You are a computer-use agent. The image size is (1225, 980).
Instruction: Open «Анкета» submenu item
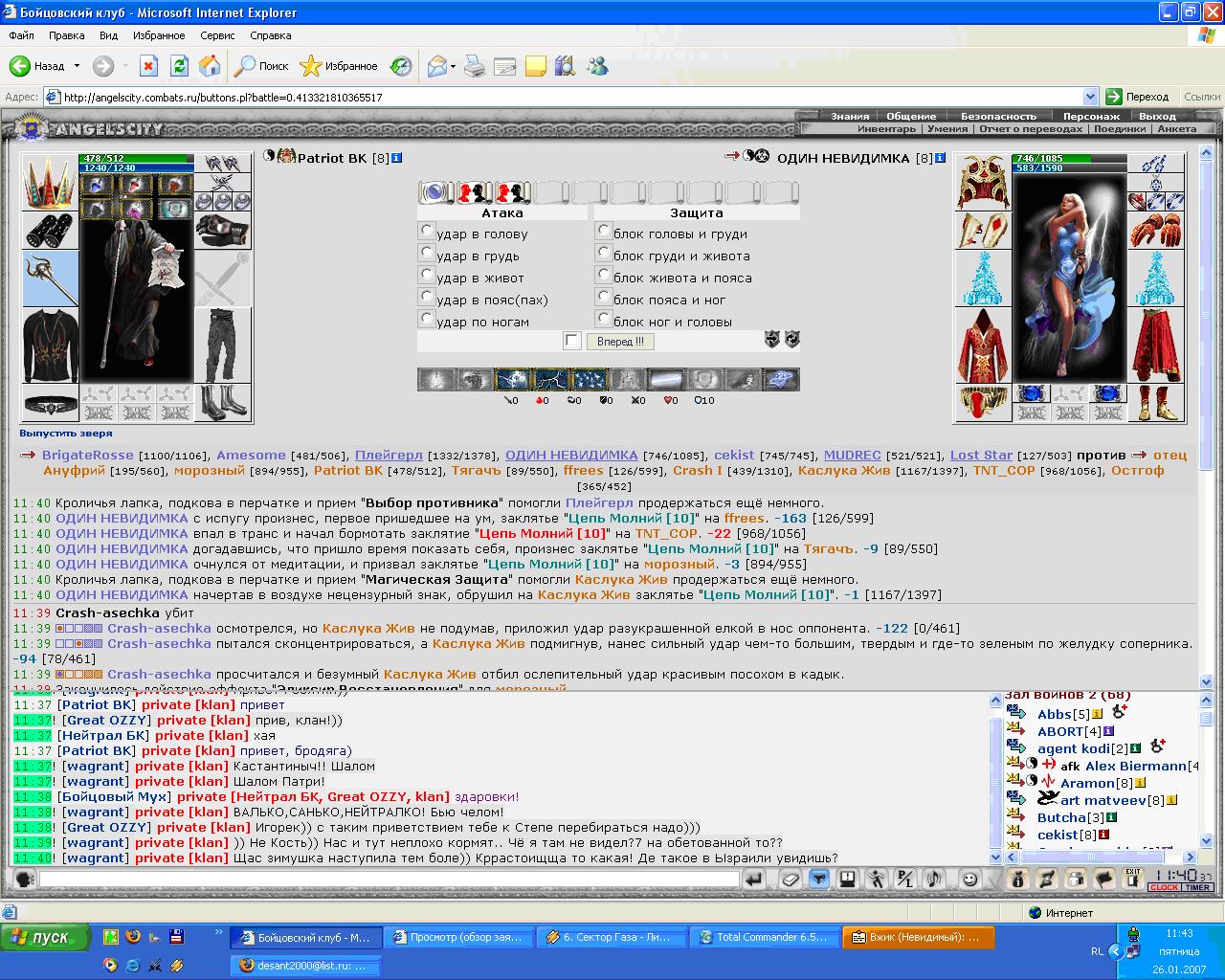(x=1177, y=128)
